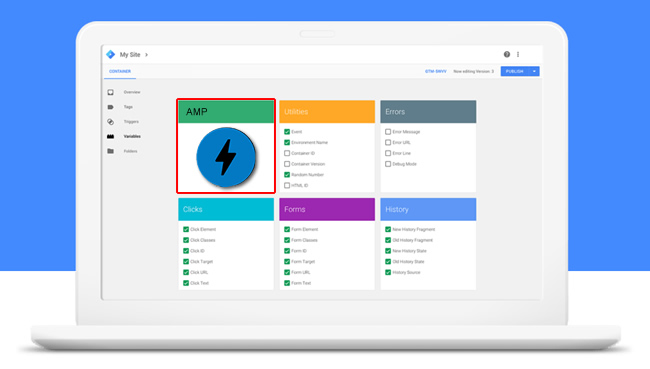
Task: Click the teal Clicks card header
Action: [226, 209]
